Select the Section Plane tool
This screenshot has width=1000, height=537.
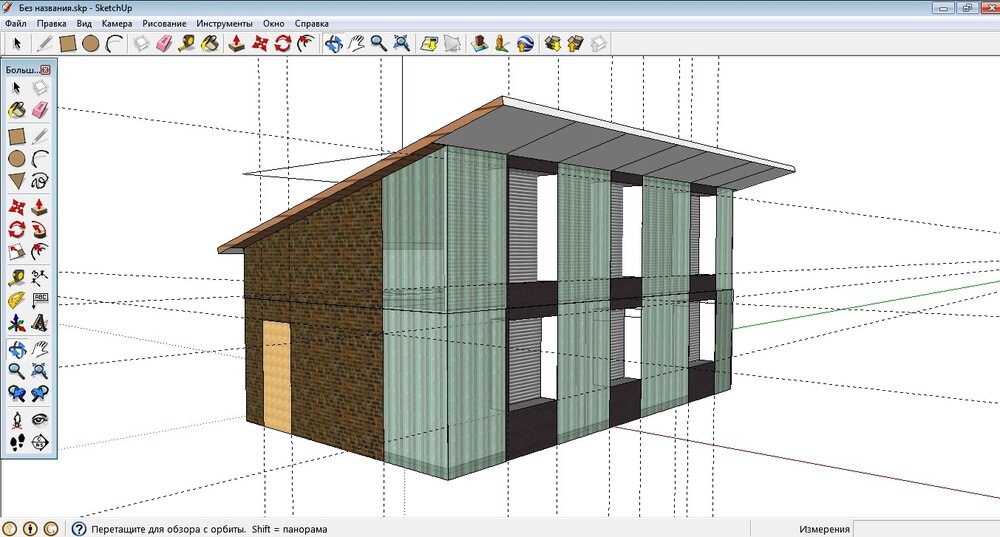tap(40, 441)
